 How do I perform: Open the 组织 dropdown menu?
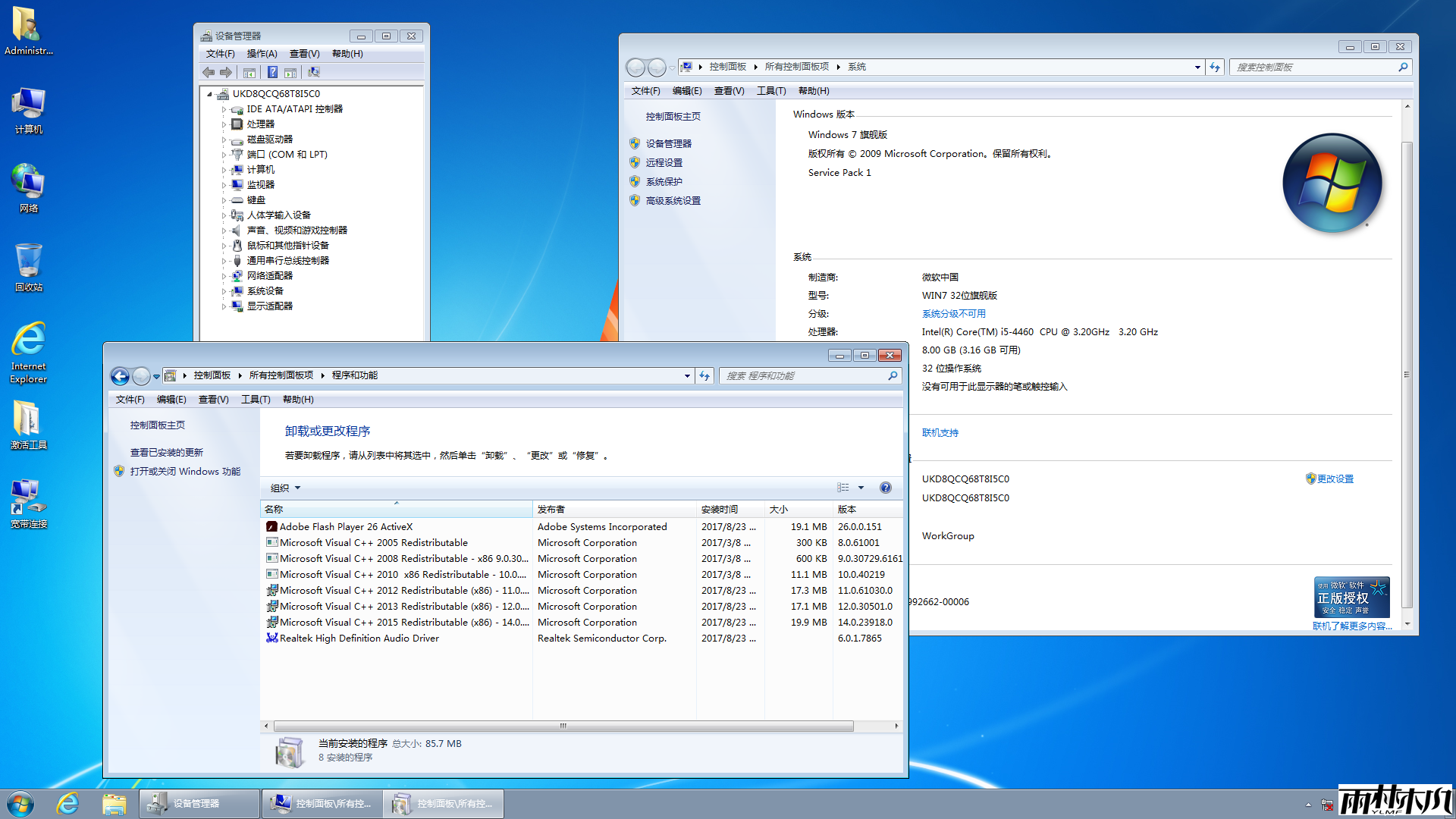[x=286, y=488]
